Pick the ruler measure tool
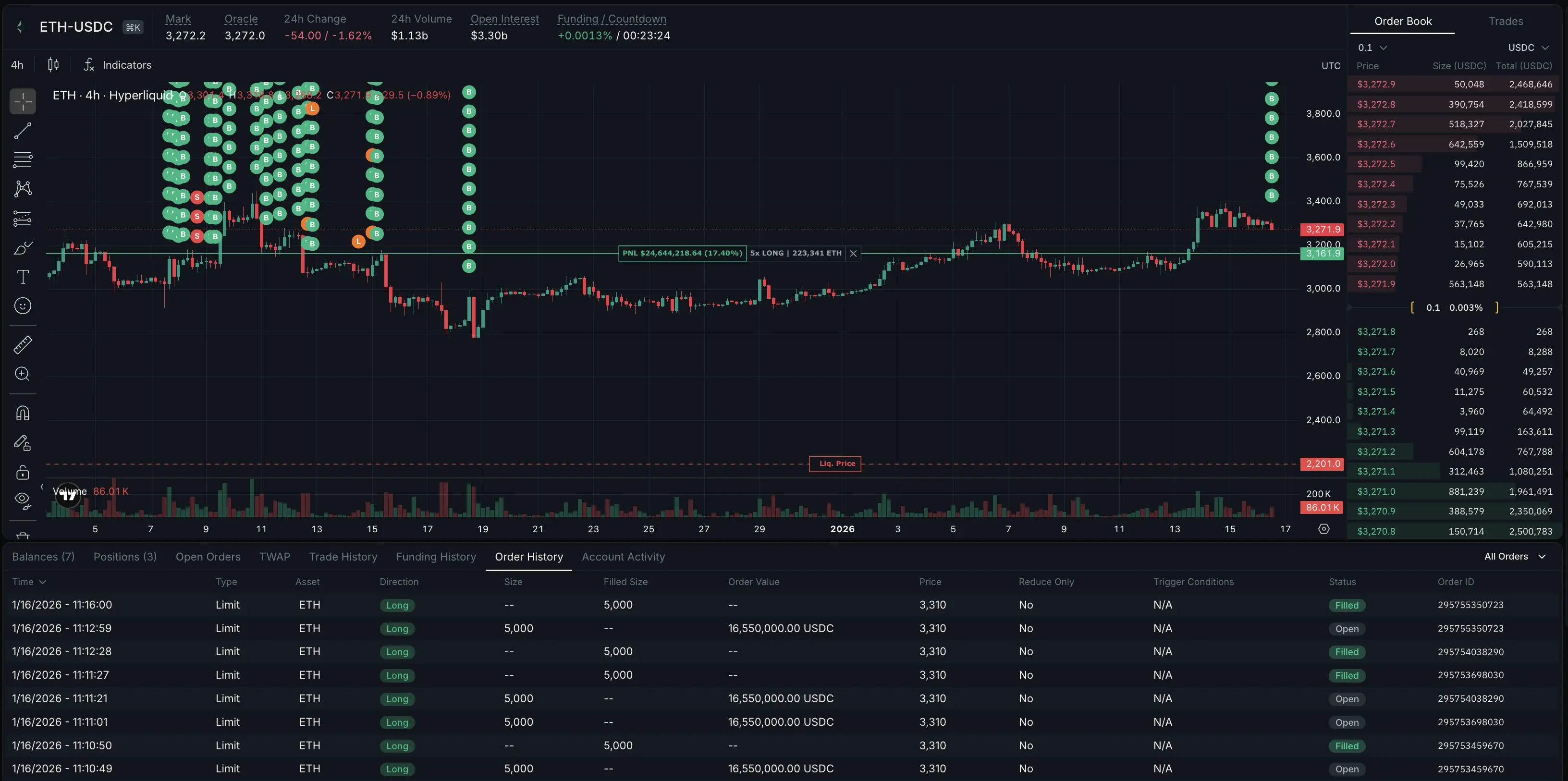This screenshot has width=1568, height=781. click(x=23, y=345)
